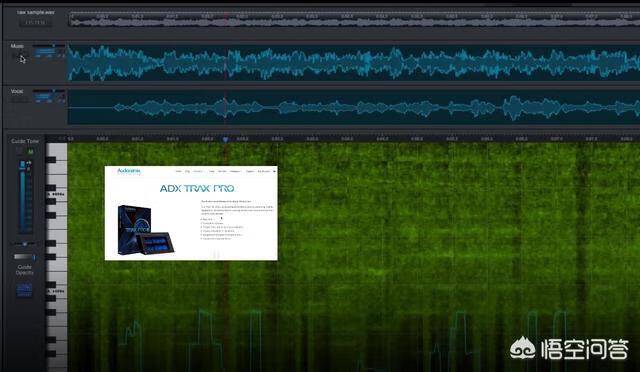Click the Music track waveform
The image size is (640, 372).
(x=353, y=63)
